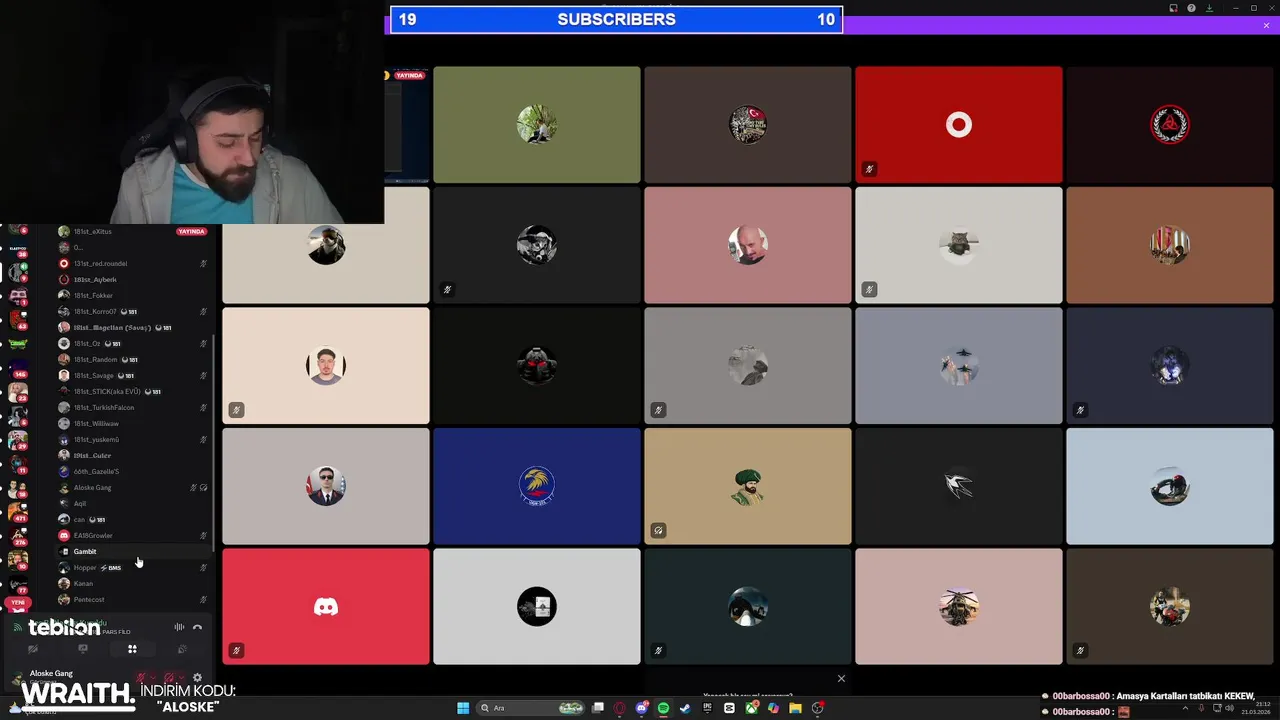Open Xbox app on taskbar
Image resolution: width=1280 pixels, height=720 pixels.
tap(751, 708)
